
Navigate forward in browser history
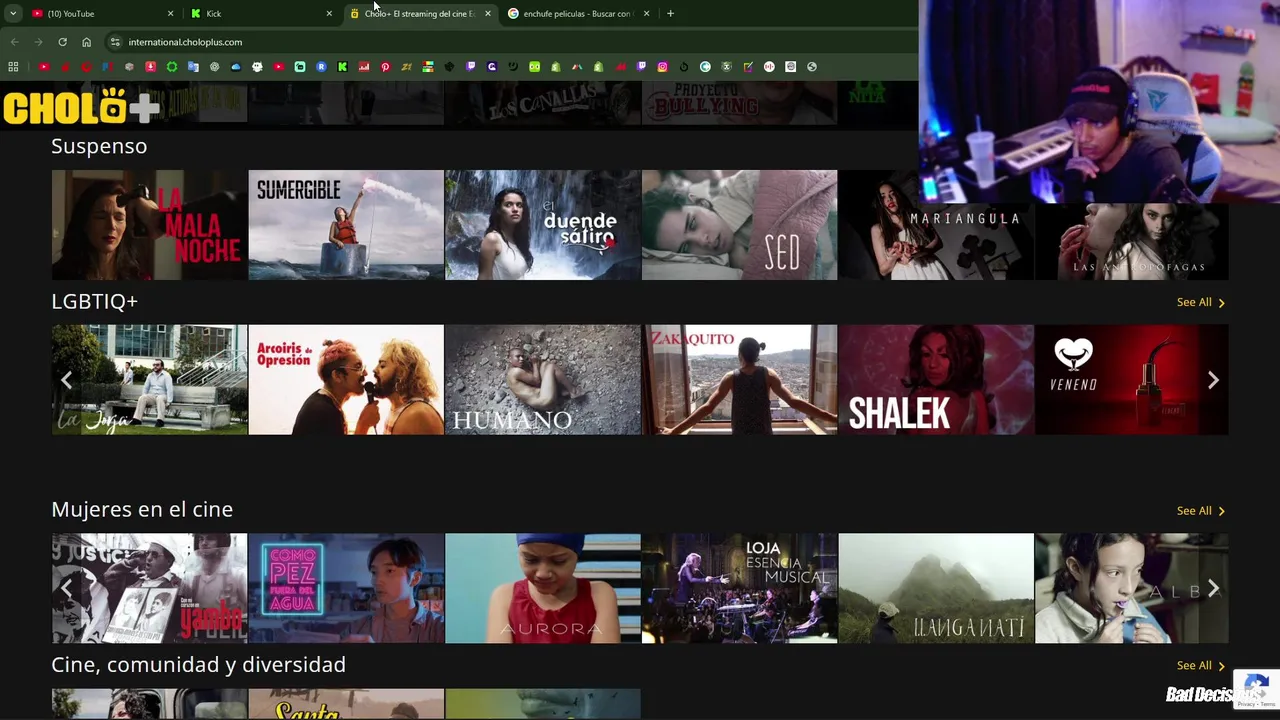[38, 42]
